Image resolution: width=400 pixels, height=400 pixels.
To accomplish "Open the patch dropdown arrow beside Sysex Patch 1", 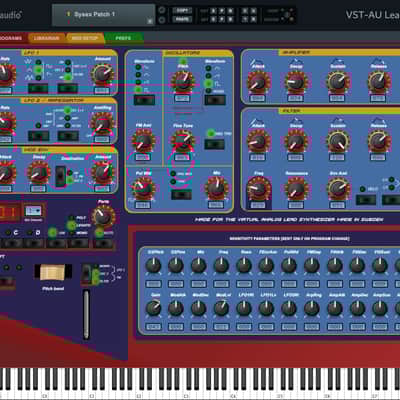I will coord(150,21).
